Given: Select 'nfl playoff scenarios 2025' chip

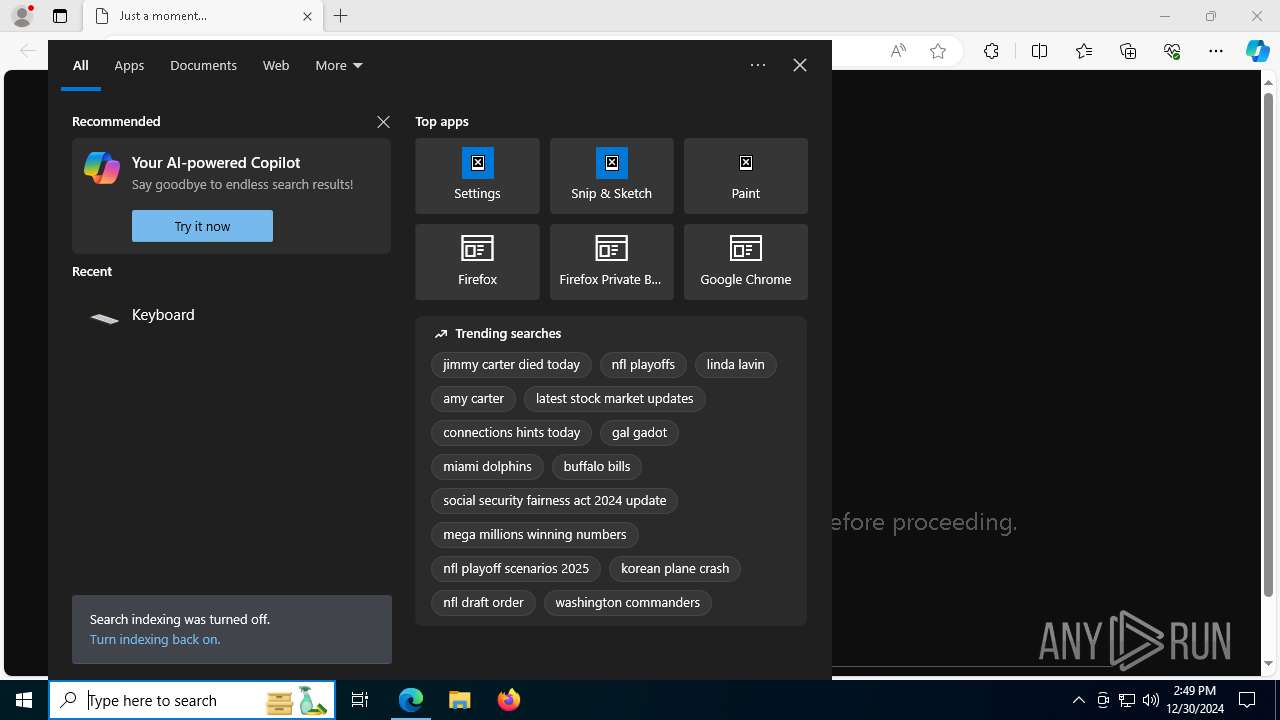Looking at the screenshot, I should [x=516, y=569].
